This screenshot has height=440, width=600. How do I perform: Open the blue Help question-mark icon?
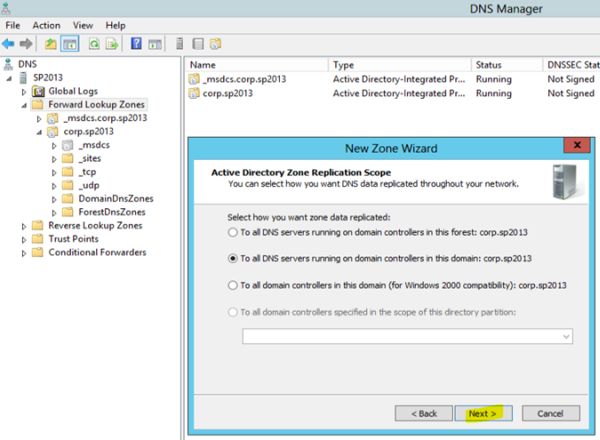136,44
